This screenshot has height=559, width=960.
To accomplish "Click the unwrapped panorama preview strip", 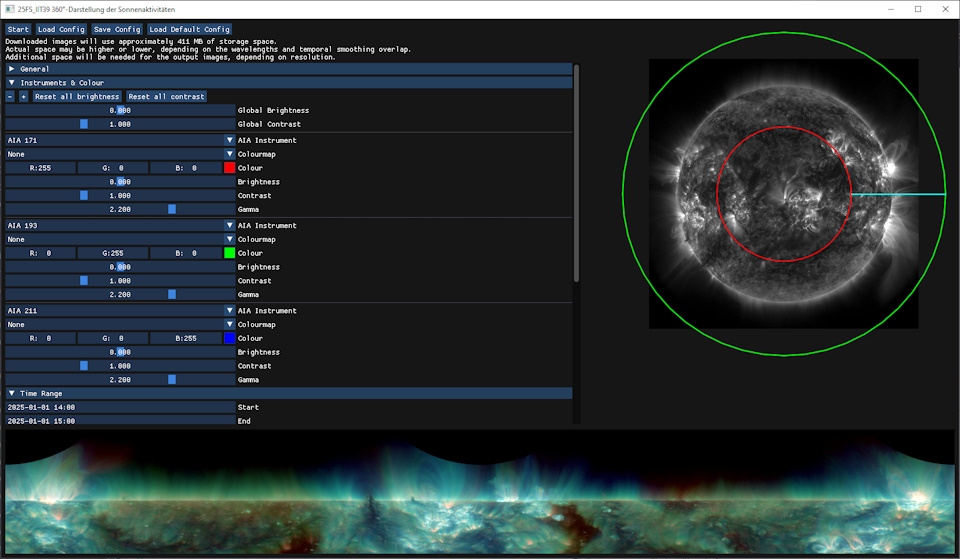I will point(479,492).
